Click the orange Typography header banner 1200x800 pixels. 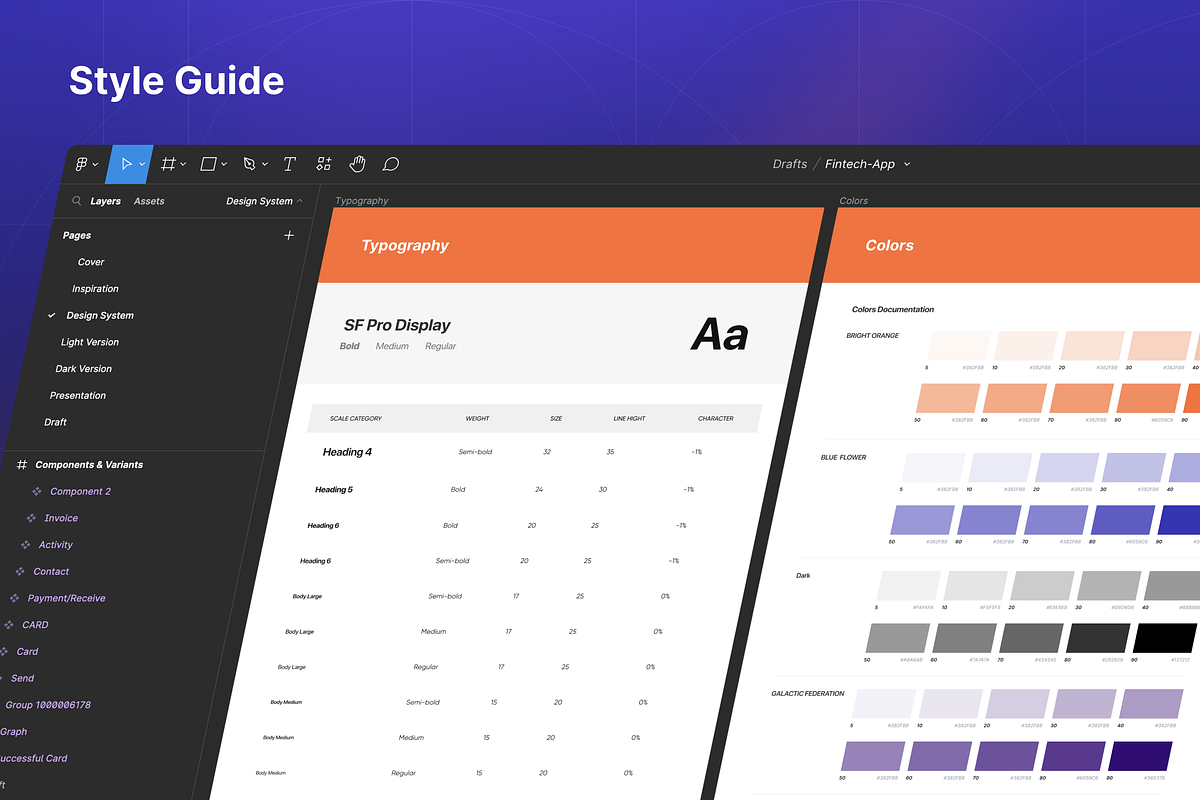pos(571,245)
